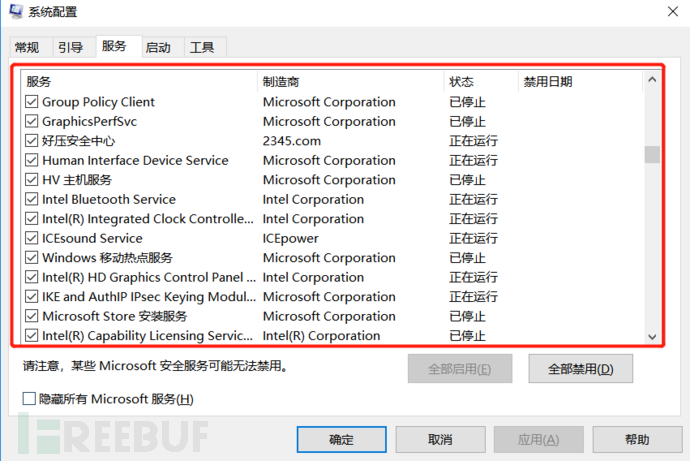Toggle Human Interface Device Service checkbox
Screen dimensions: 690x461
point(31,160)
